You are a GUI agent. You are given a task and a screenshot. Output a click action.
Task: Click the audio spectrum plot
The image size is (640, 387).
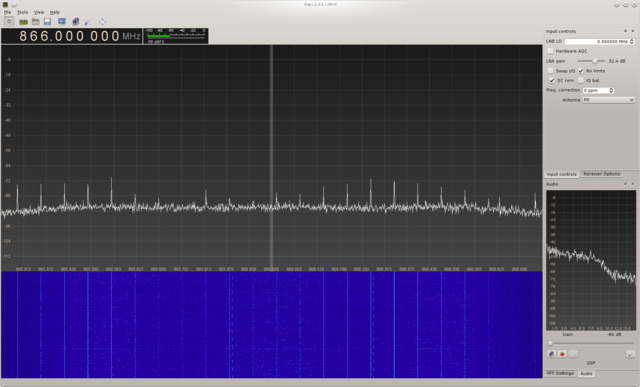click(591, 260)
